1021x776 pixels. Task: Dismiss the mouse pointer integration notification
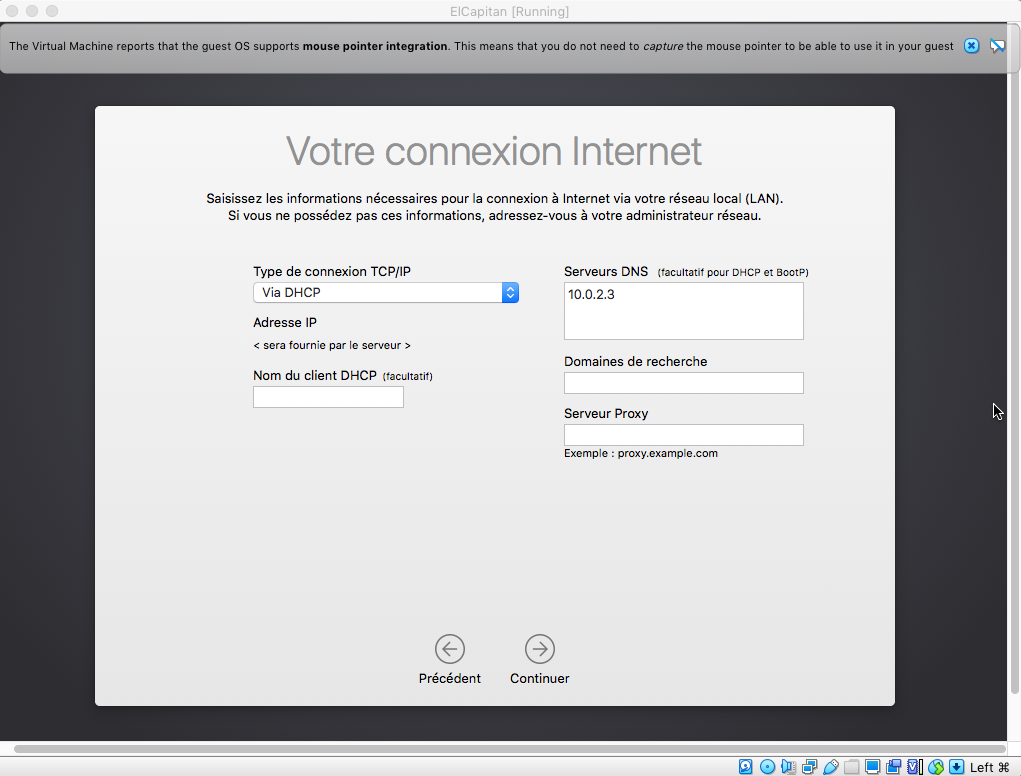[971, 46]
